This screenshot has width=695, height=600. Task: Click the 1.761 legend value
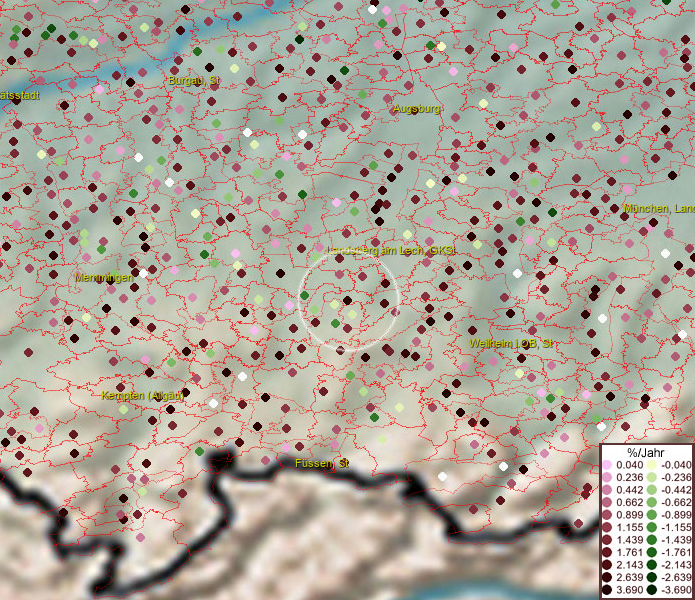629,553
